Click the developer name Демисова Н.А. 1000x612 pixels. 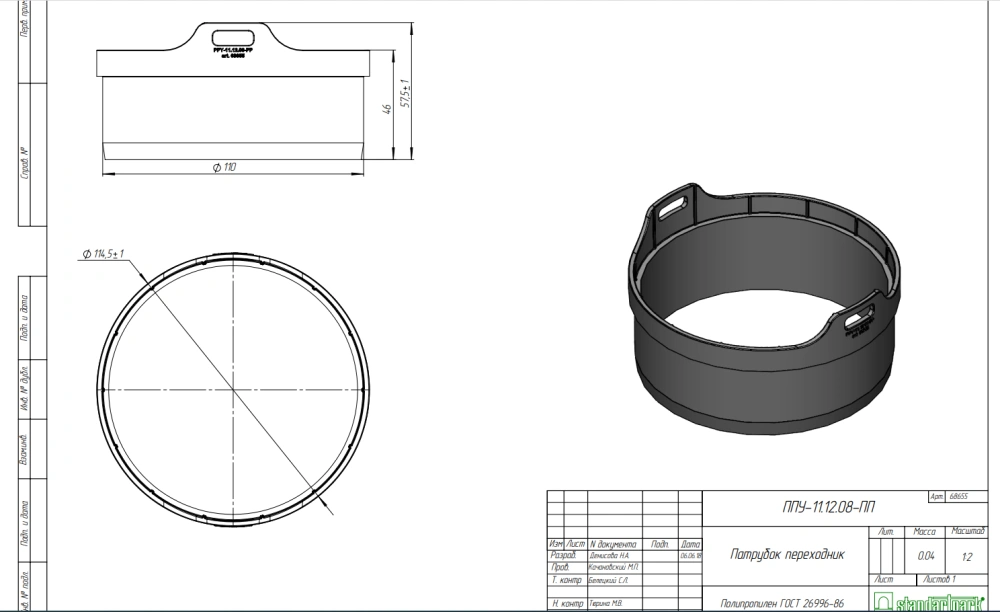(609, 554)
